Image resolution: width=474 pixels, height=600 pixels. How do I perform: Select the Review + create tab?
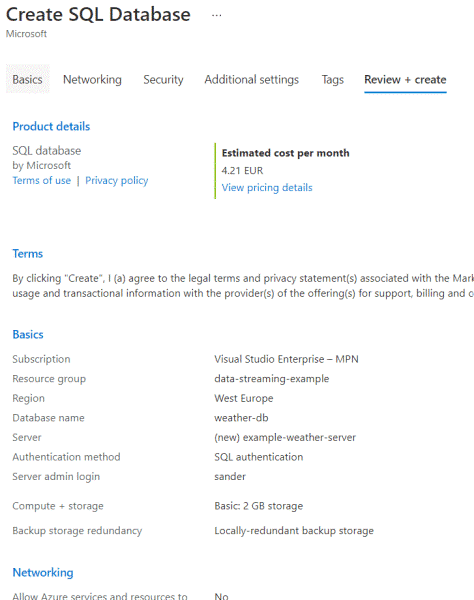405,80
